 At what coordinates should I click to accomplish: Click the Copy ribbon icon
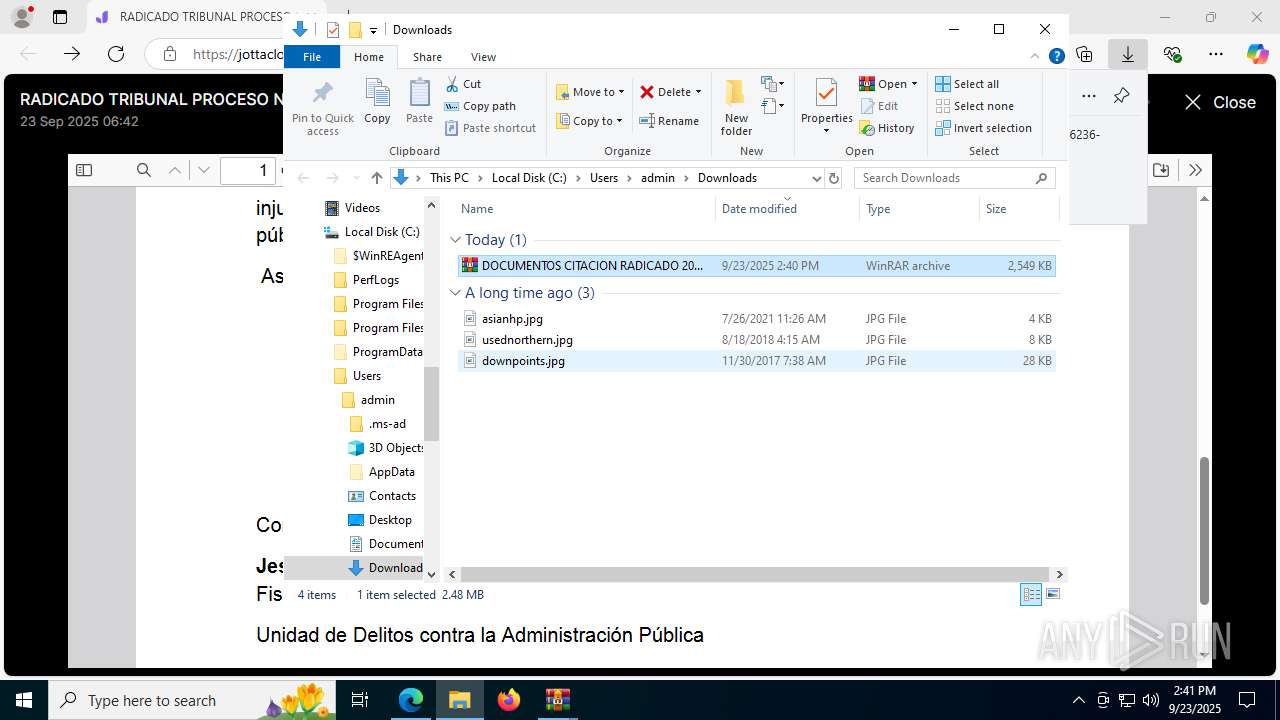coord(377,102)
